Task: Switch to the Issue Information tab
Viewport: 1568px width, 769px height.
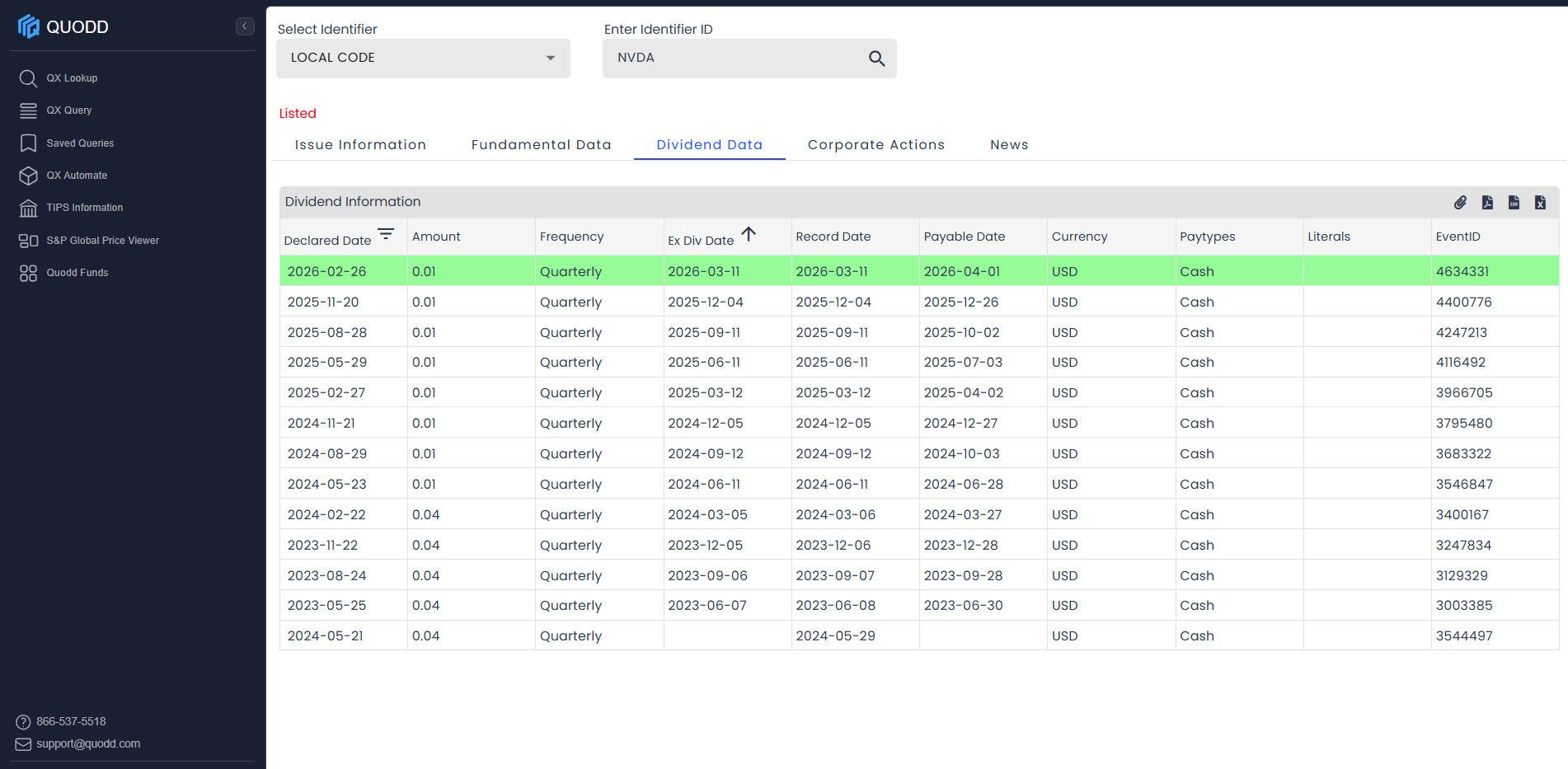Action: tap(360, 145)
